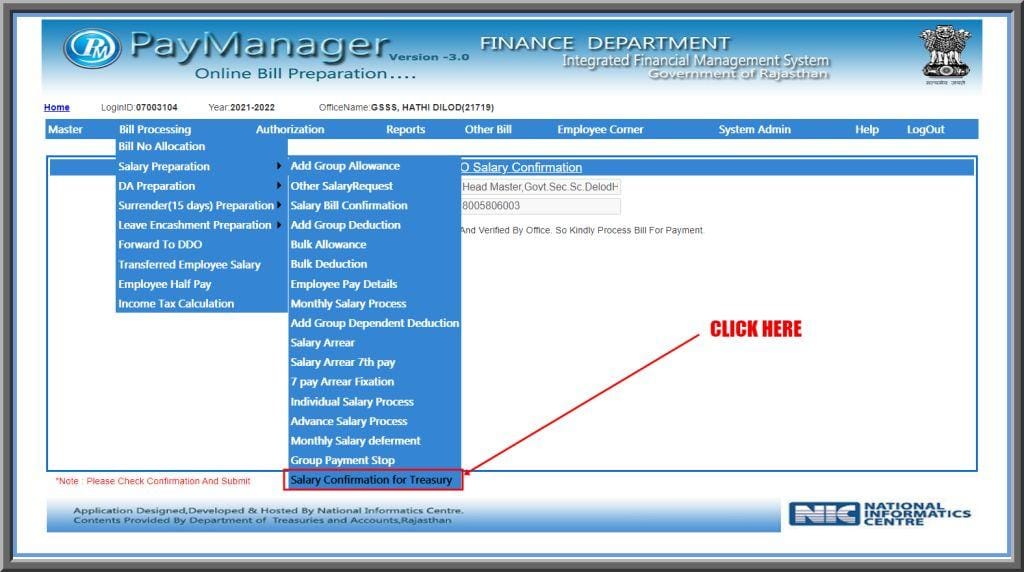Image resolution: width=1024 pixels, height=572 pixels.
Task: Select Leave Encashment Preparation entry
Action: [x=195, y=225]
